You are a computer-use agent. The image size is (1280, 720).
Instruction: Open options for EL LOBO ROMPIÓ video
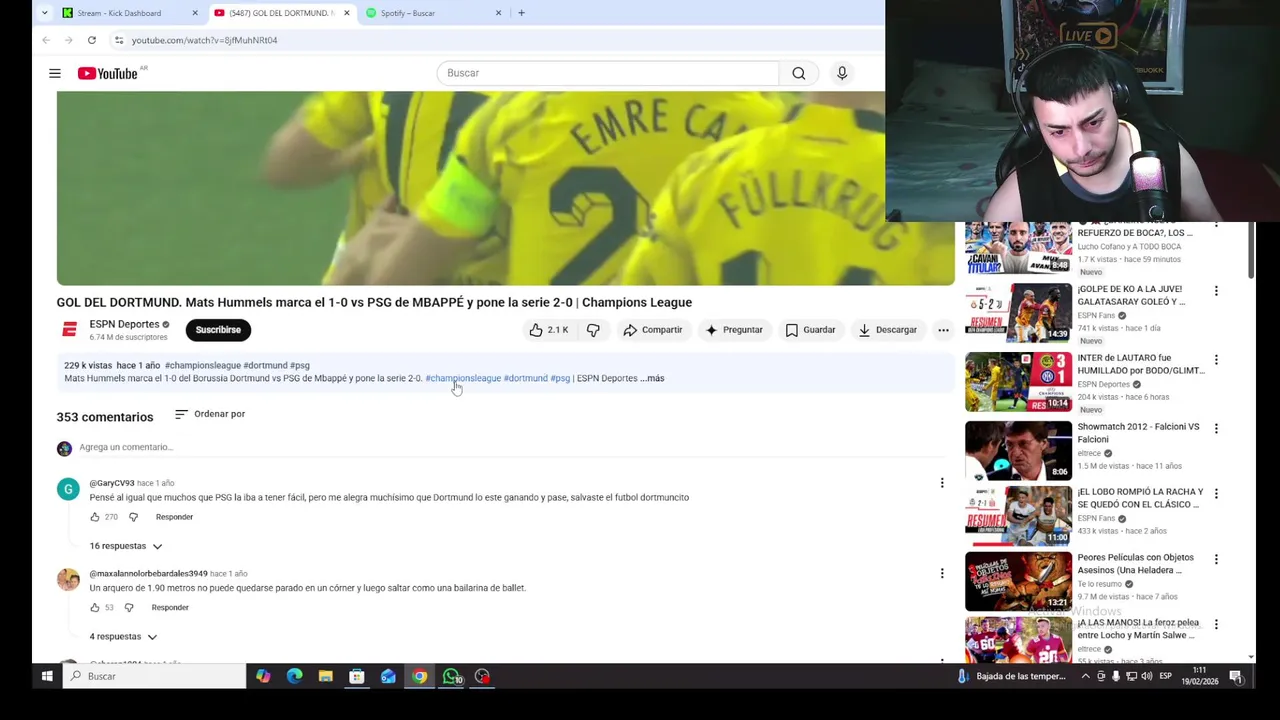tap(1216, 494)
